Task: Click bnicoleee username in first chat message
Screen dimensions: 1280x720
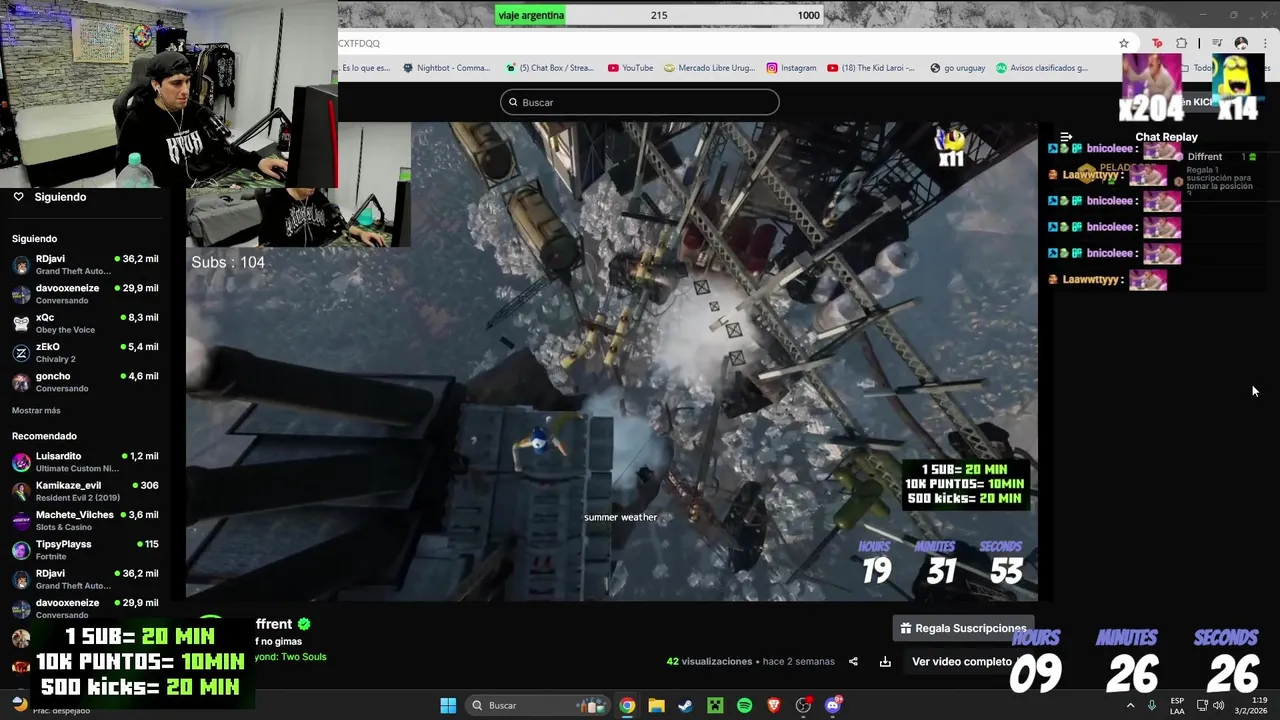Action: point(1110,149)
